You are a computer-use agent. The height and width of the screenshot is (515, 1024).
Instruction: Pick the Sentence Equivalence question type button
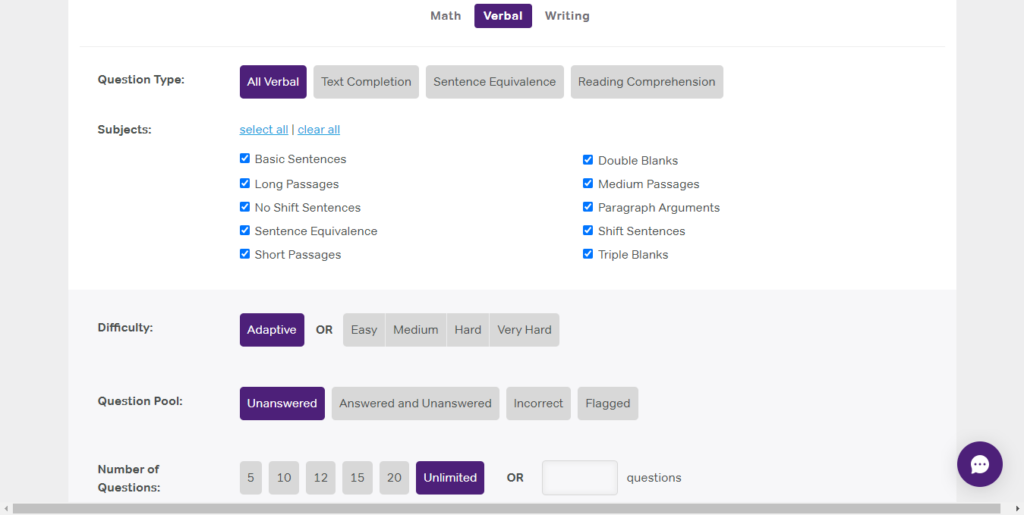494,82
